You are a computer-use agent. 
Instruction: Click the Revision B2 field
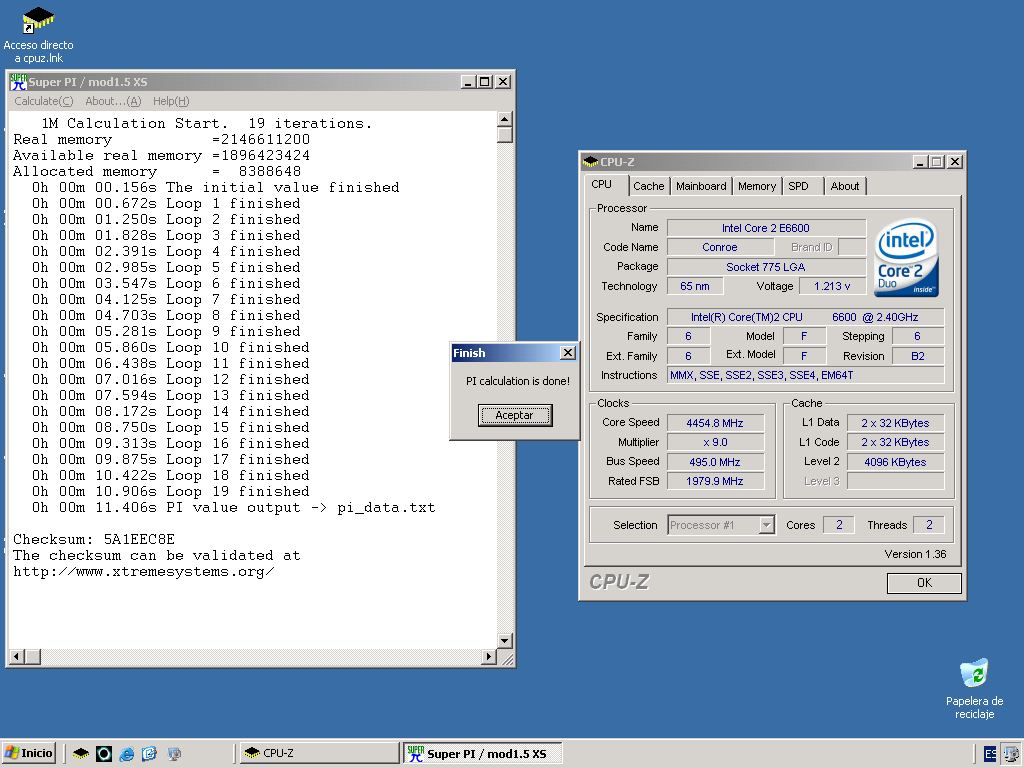918,356
